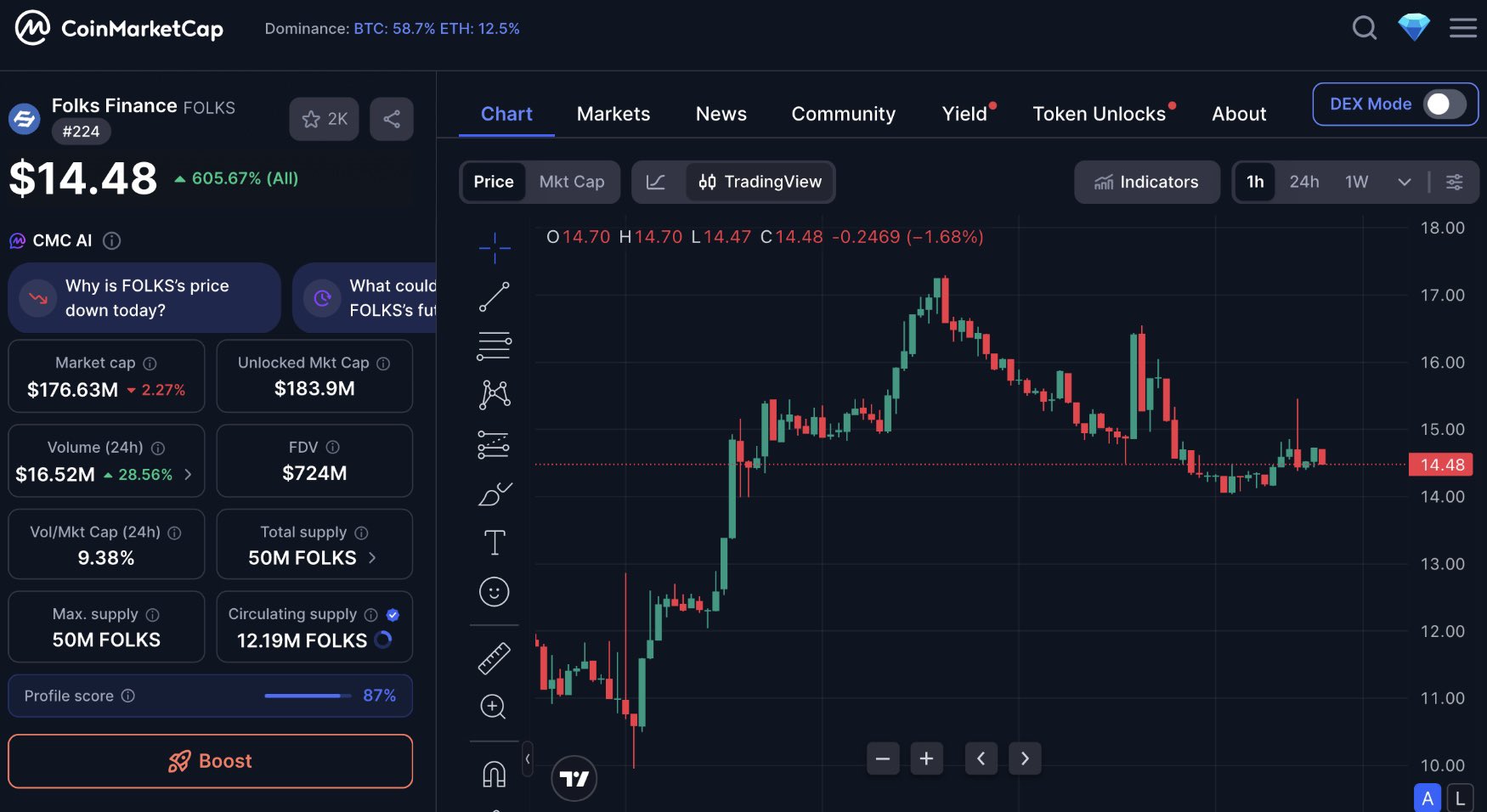This screenshot has width=1487, height=812.
Task: Show CMC AI info tooltip
Action: tap(111, 241)
